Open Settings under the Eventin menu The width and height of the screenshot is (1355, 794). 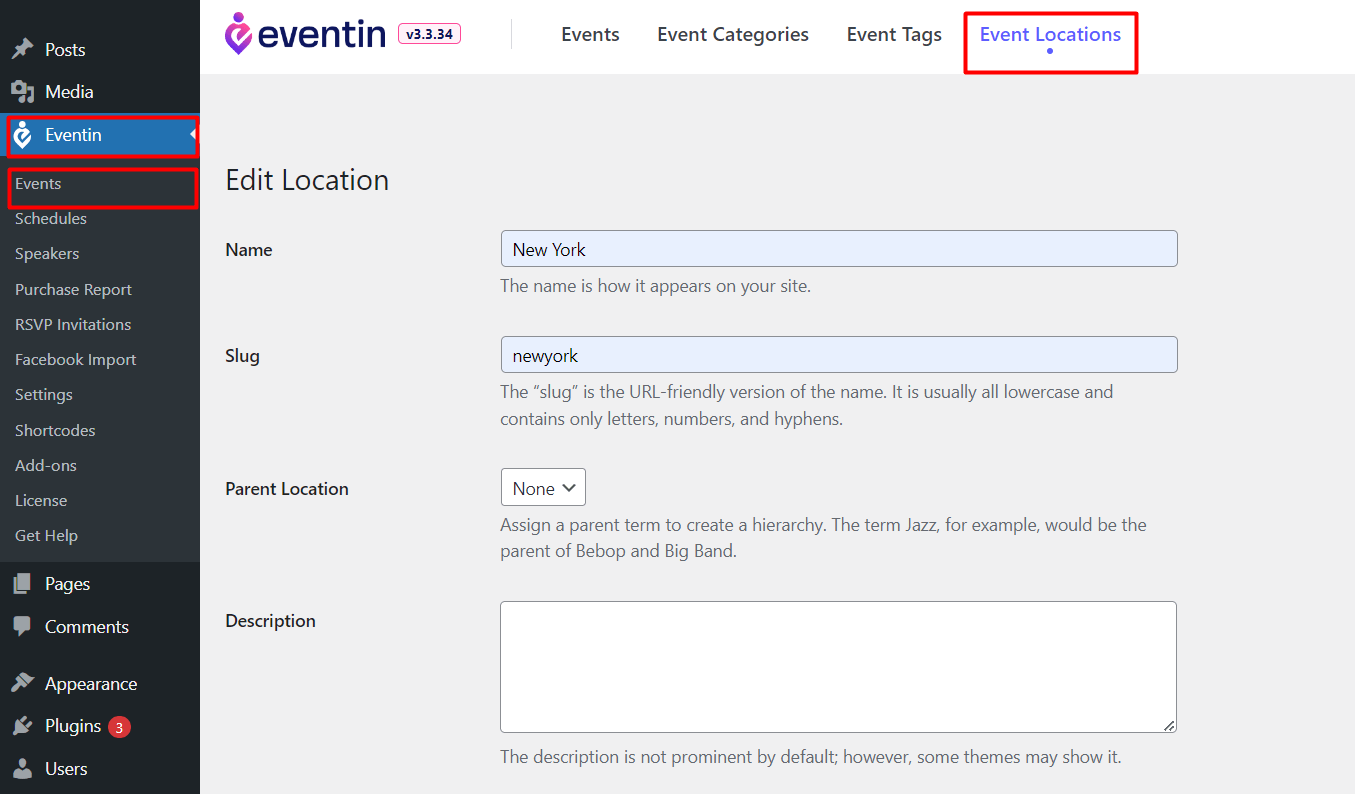pyautogui.click(x=43, y=394)
